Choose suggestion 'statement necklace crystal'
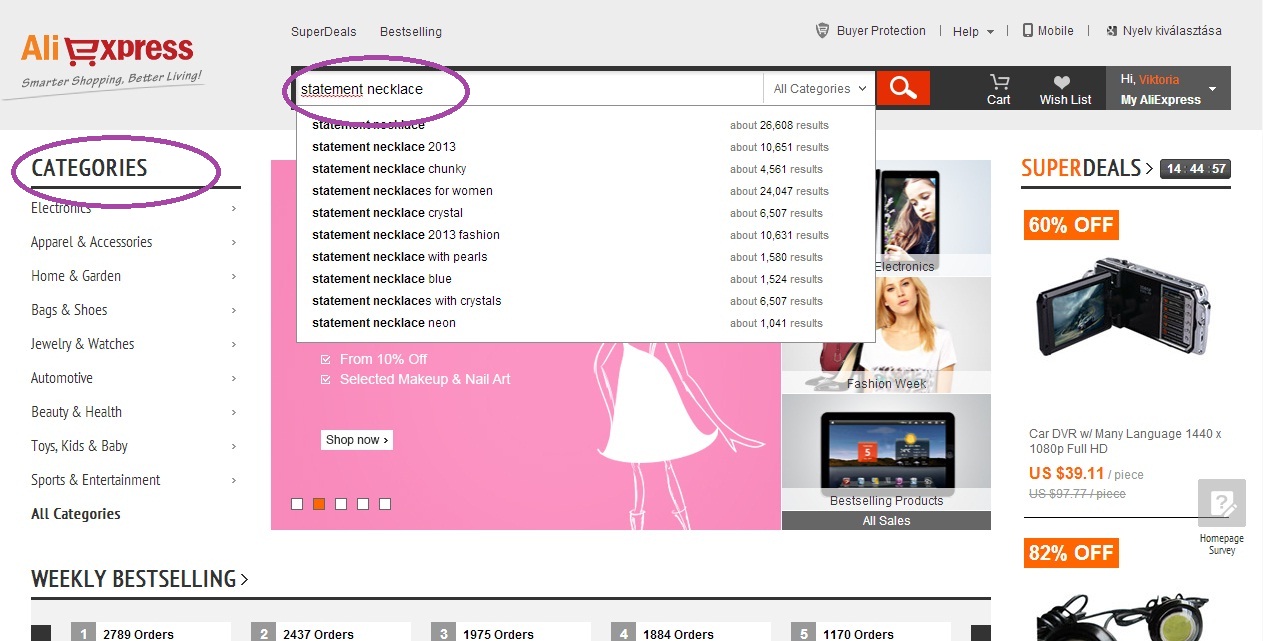Image resolution: width=1263 pixels, height=641 pixels. point(586,213)
